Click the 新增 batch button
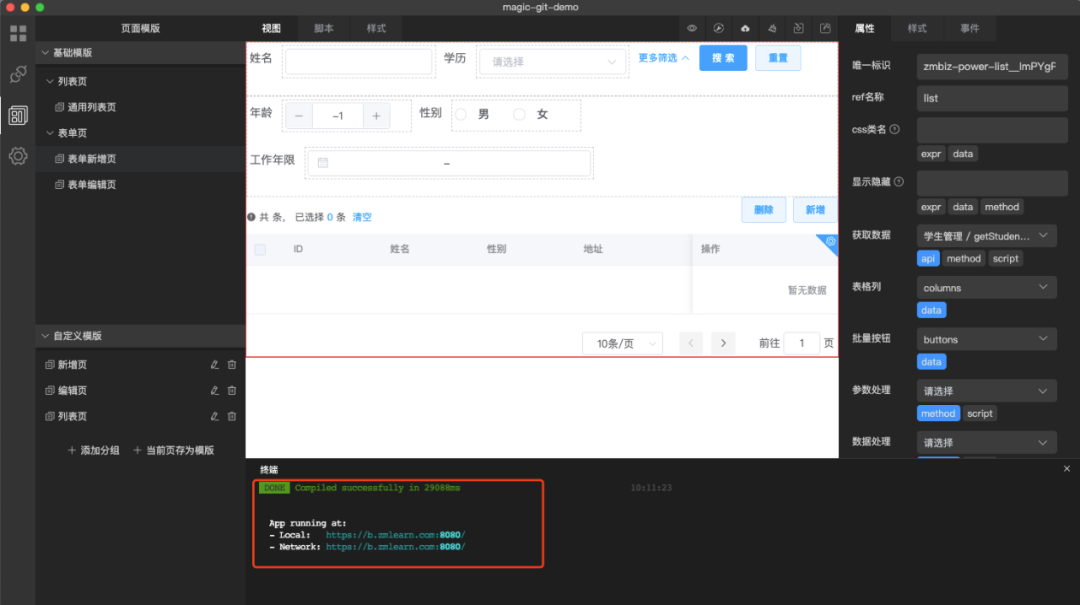 pos(816,209)
